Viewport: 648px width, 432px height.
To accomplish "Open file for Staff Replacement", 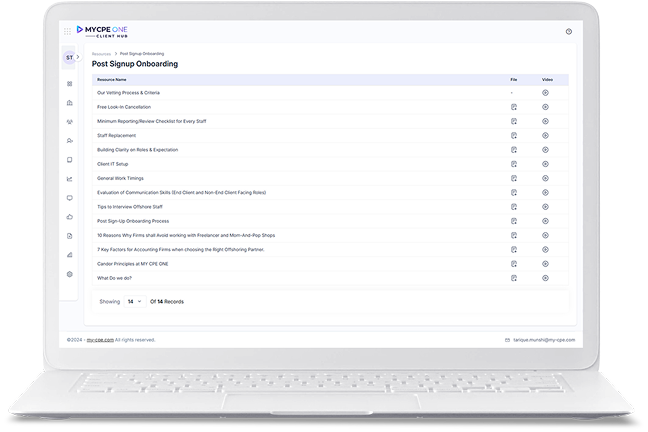I will [512, 135].
